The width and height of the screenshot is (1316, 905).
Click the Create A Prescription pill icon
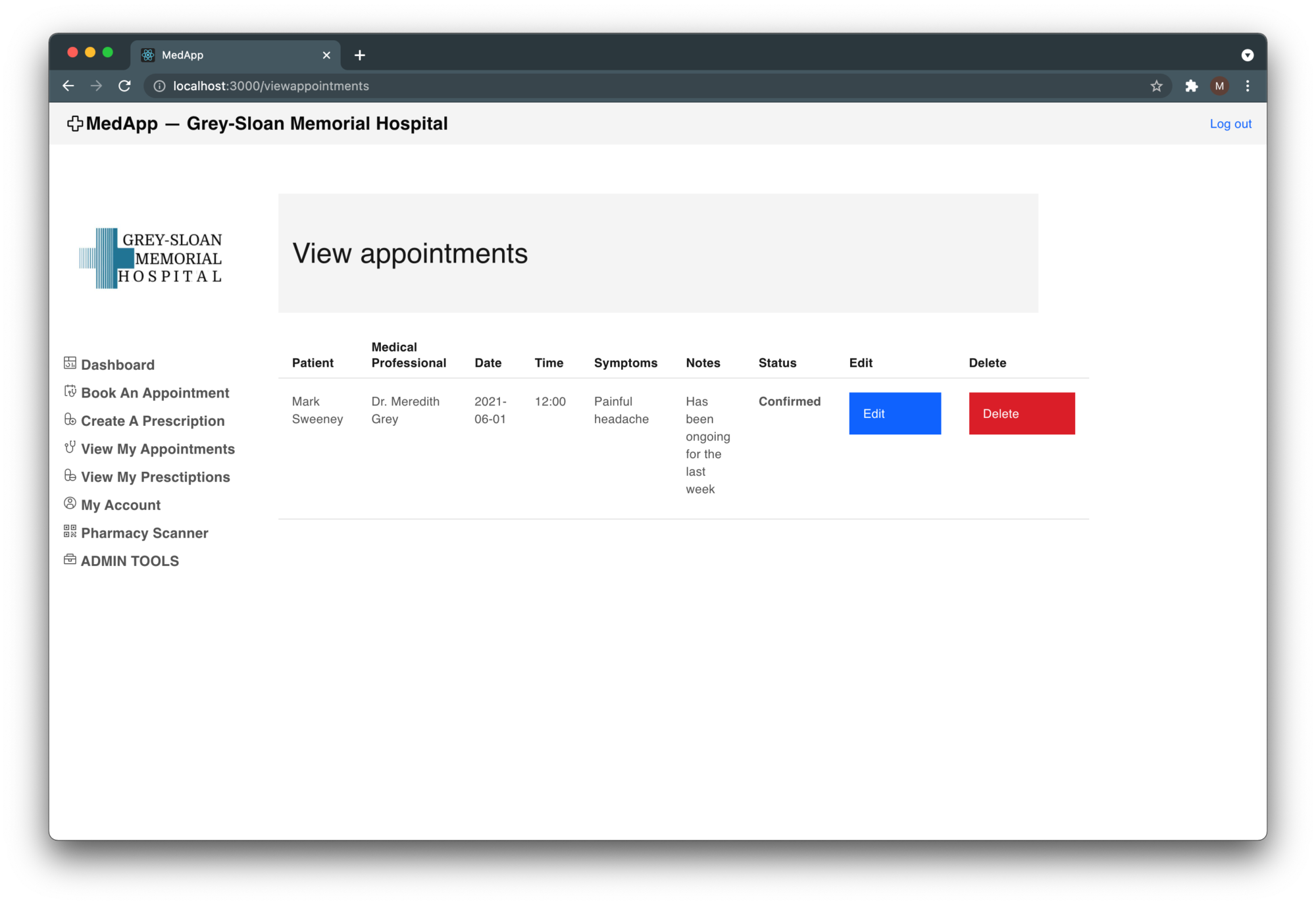coord(70,419)
